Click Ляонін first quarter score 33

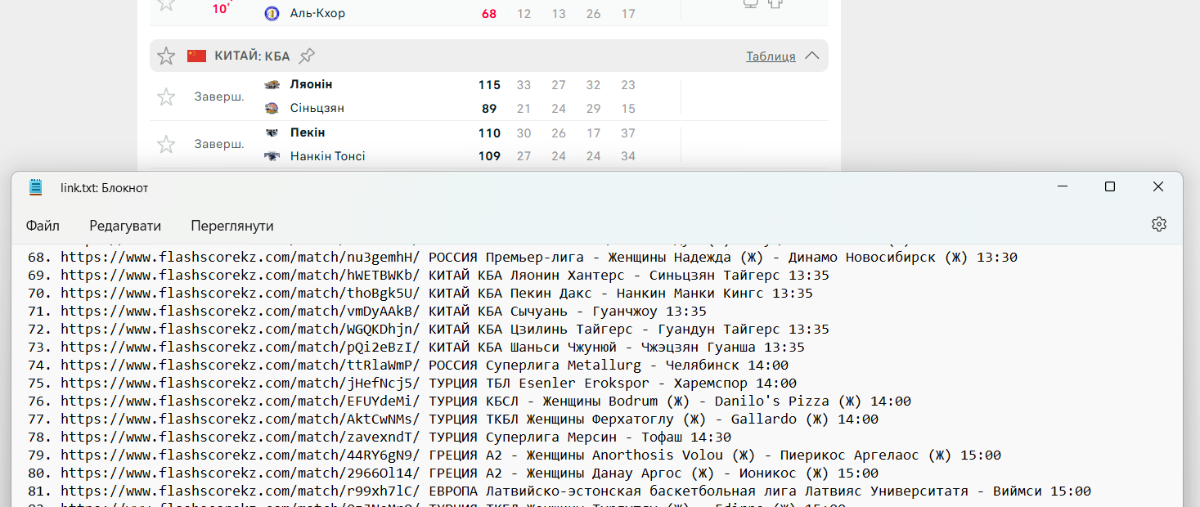[x=524, y=85]
